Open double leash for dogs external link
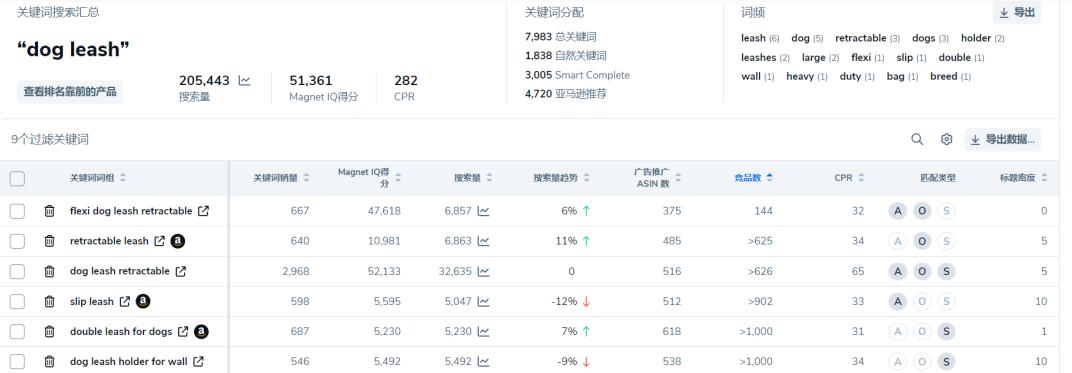1072x373 pixels. (183, 331)
